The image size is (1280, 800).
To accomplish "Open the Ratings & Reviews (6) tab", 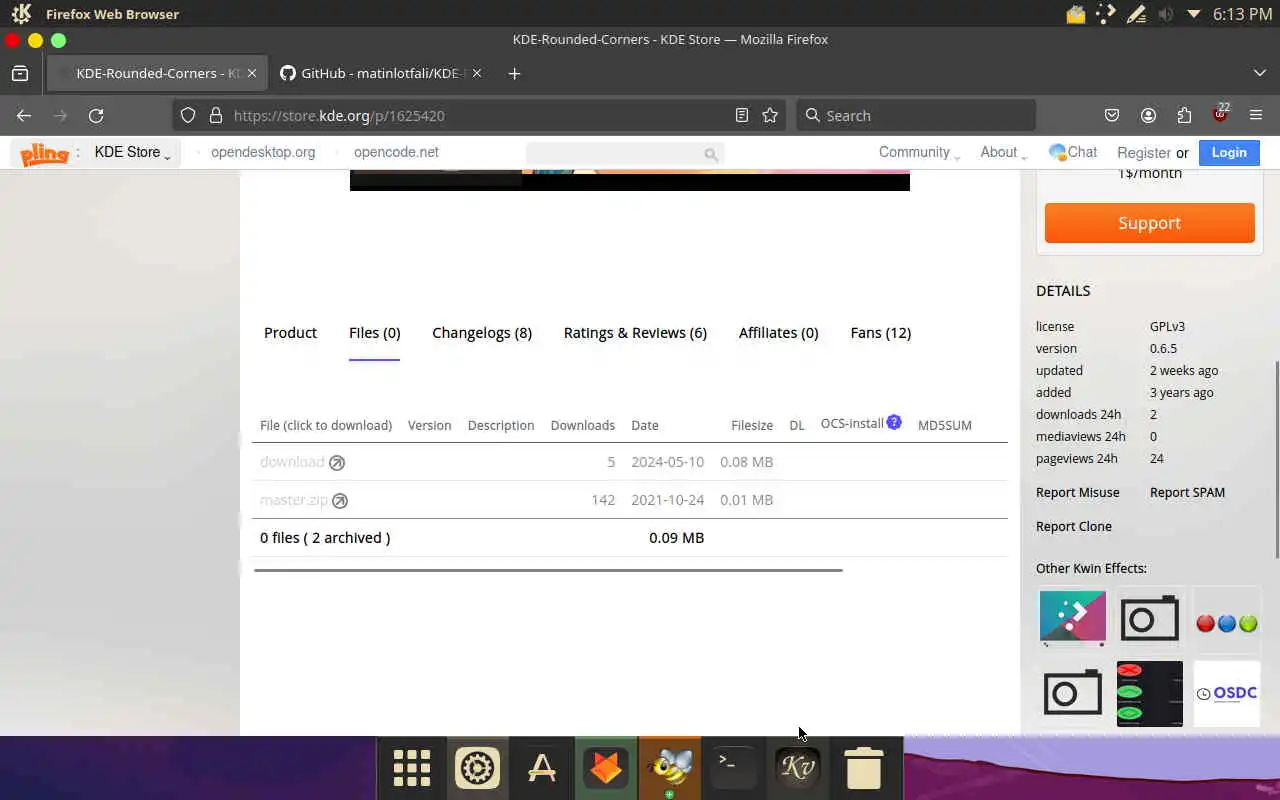I will tap(635, 333).
